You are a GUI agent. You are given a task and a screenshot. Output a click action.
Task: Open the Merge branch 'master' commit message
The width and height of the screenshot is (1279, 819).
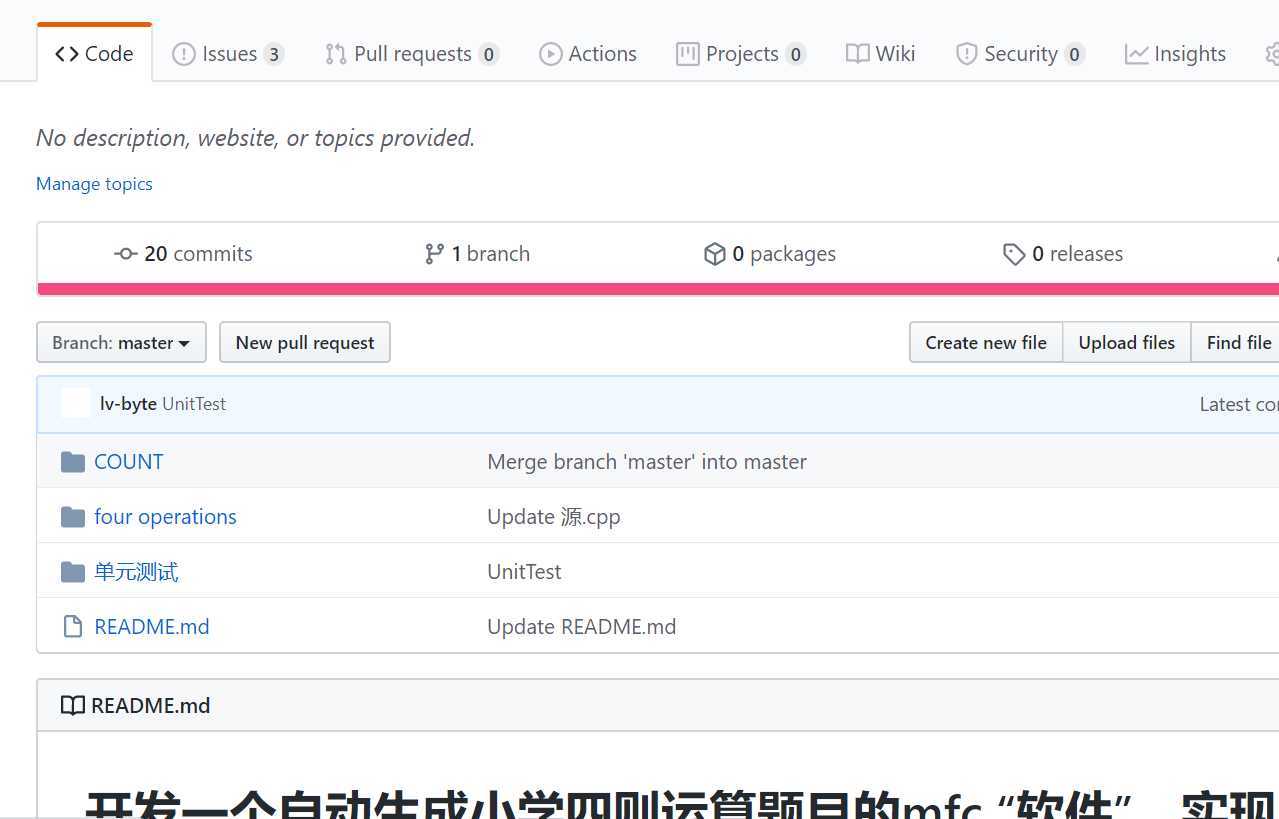pos(647,462)
